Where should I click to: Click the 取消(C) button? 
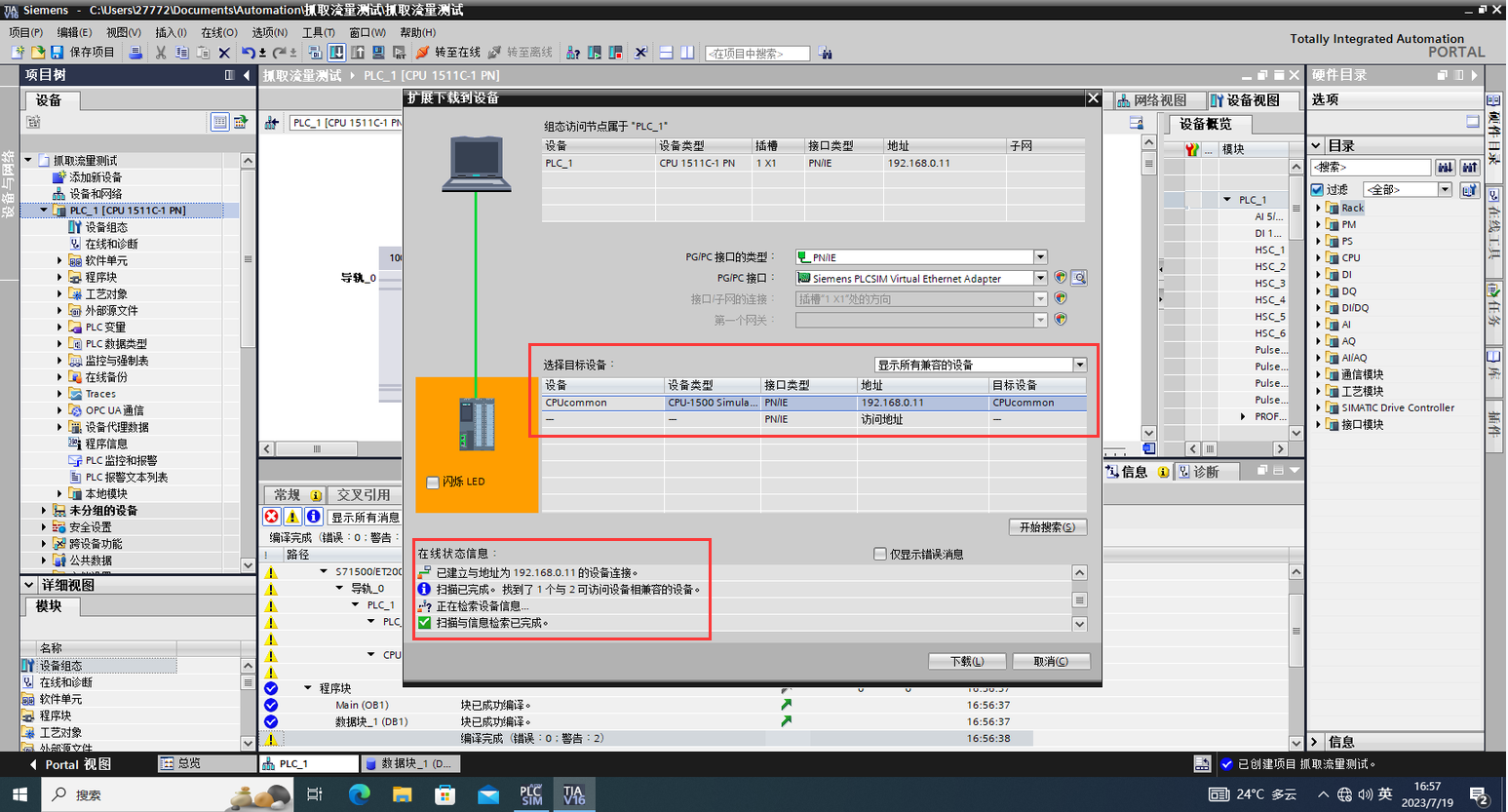pyautogui.click(x=1051, y=661)
